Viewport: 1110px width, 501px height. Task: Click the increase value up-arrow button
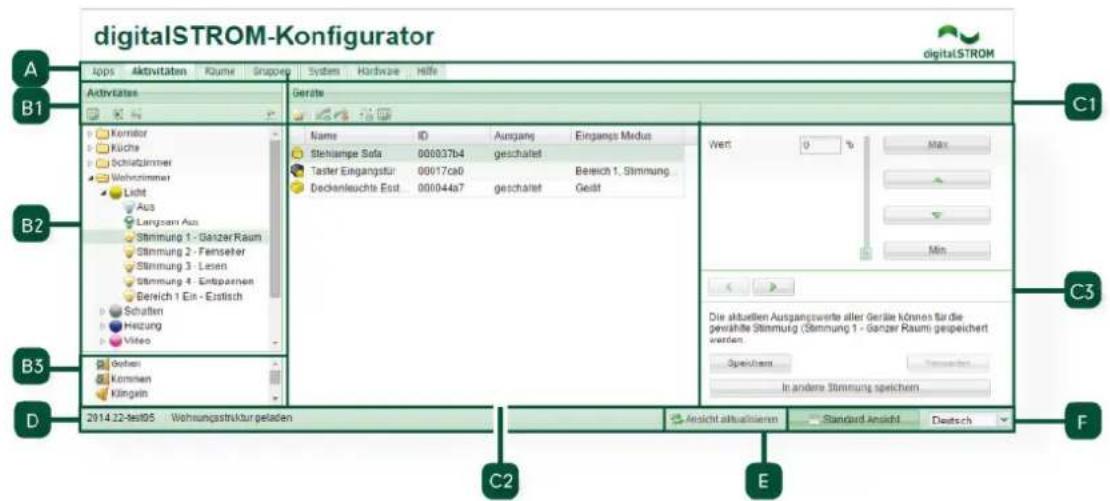pyautogui.click(x=937, y=180)
